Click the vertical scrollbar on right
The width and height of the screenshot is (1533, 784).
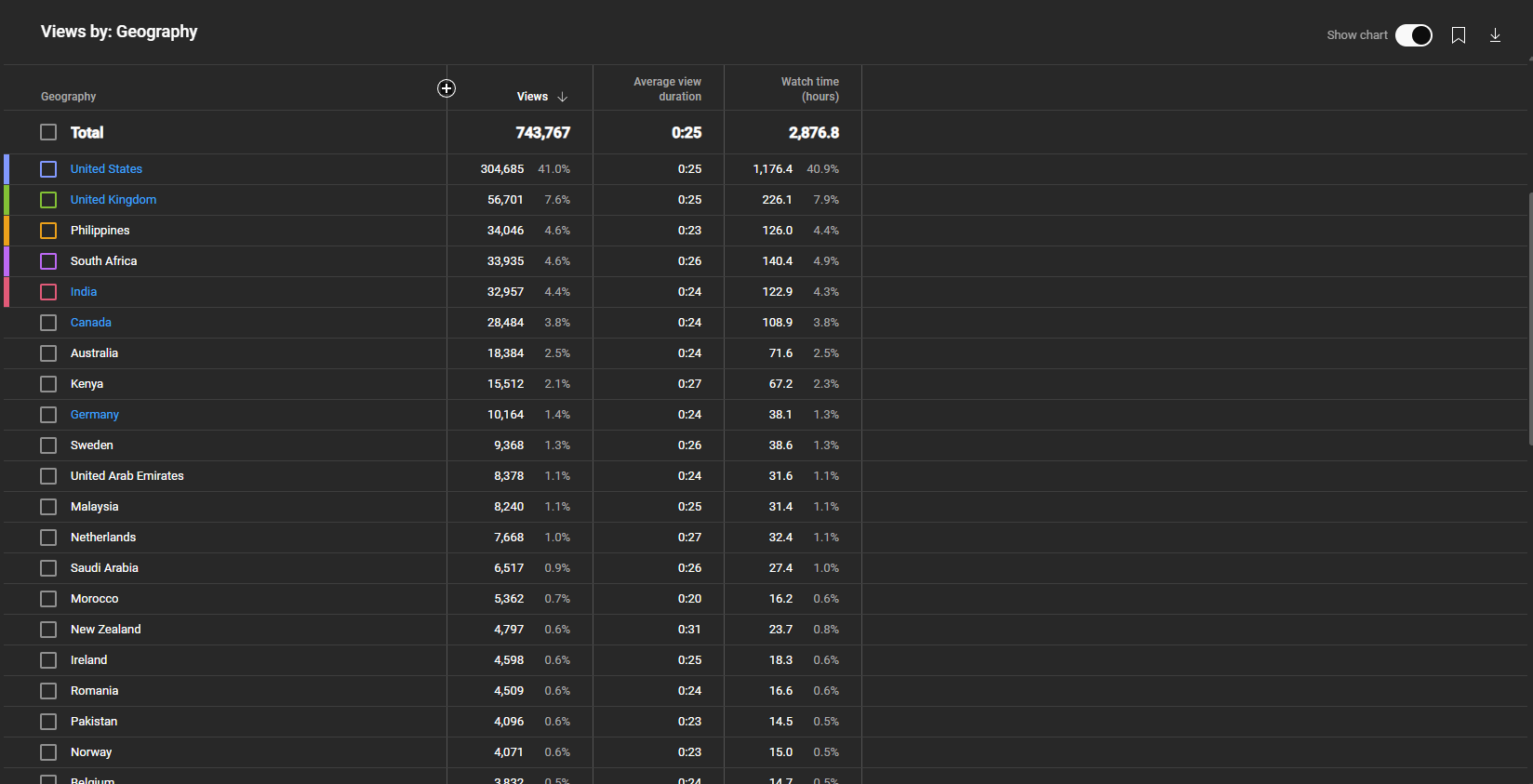click(x=1529, y=316)
